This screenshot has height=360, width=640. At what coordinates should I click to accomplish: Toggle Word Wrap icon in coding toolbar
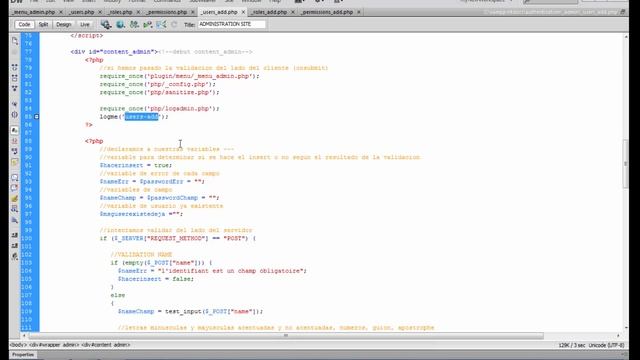pos(15,151)
